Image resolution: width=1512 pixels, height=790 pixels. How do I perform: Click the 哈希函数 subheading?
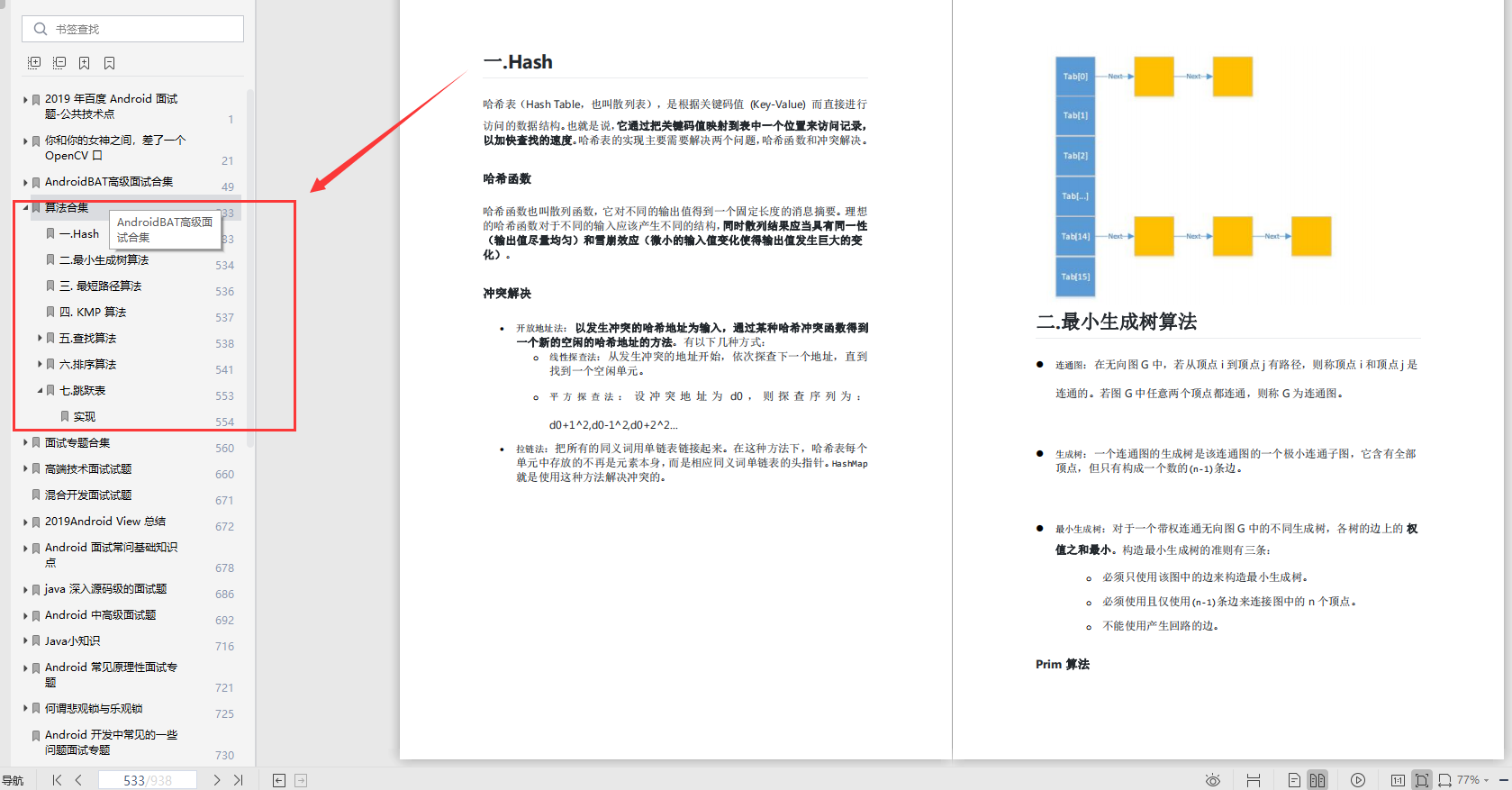[x=507, y=178]
